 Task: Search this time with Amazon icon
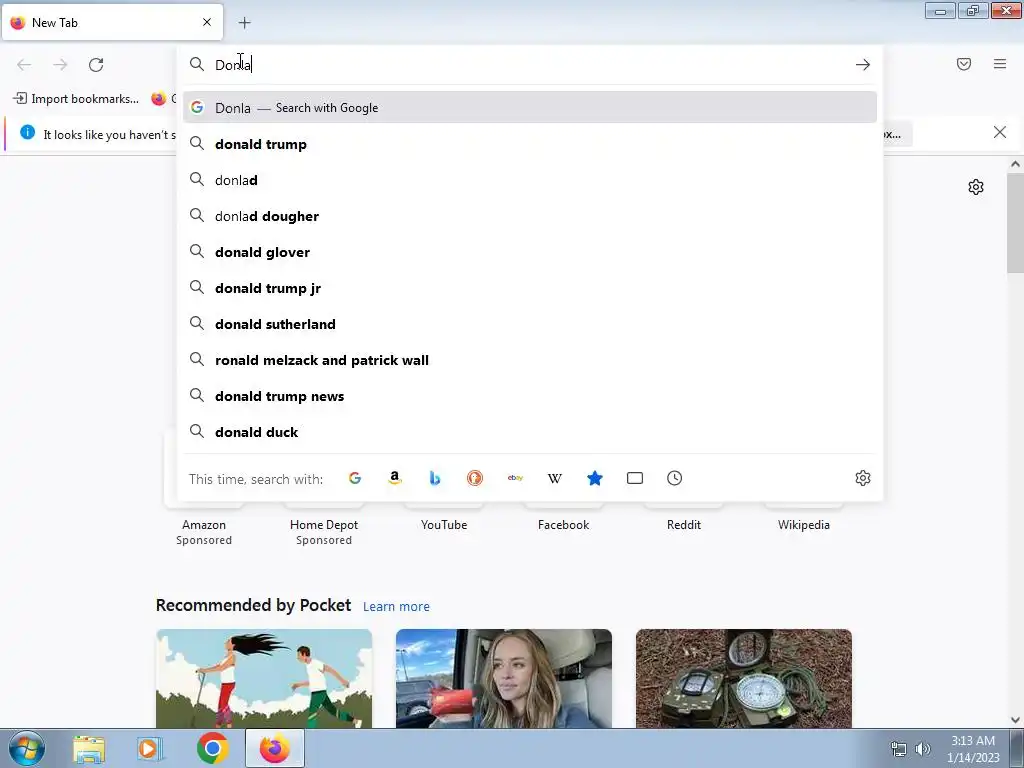coord(394,478)
